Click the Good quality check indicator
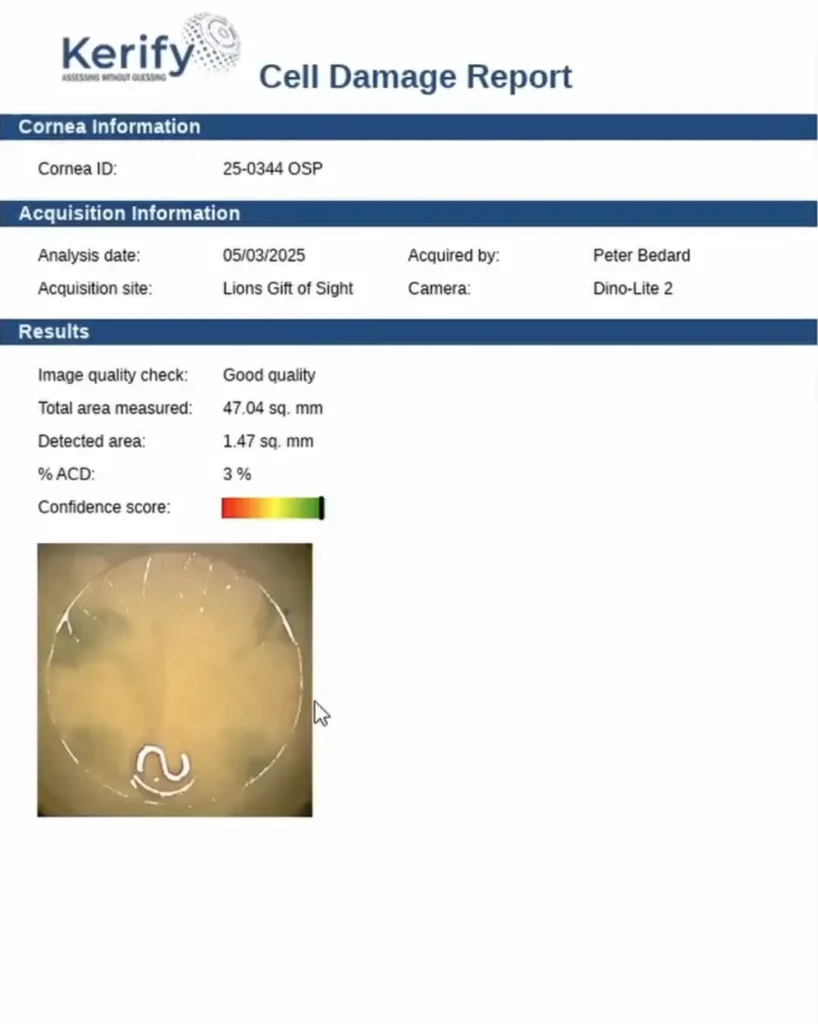This screenshot has height=1024, width=818. 268,375
